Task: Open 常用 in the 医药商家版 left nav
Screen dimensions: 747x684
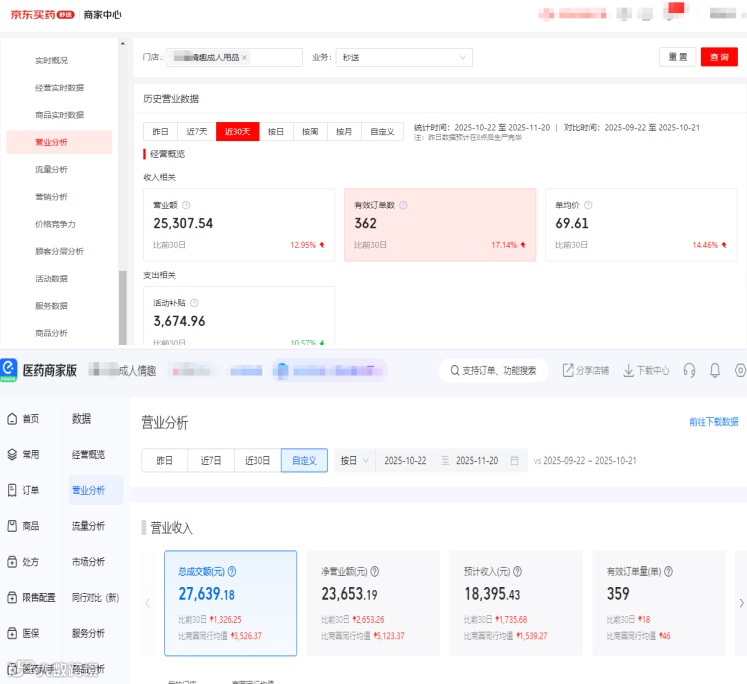Action: (24, 454)
